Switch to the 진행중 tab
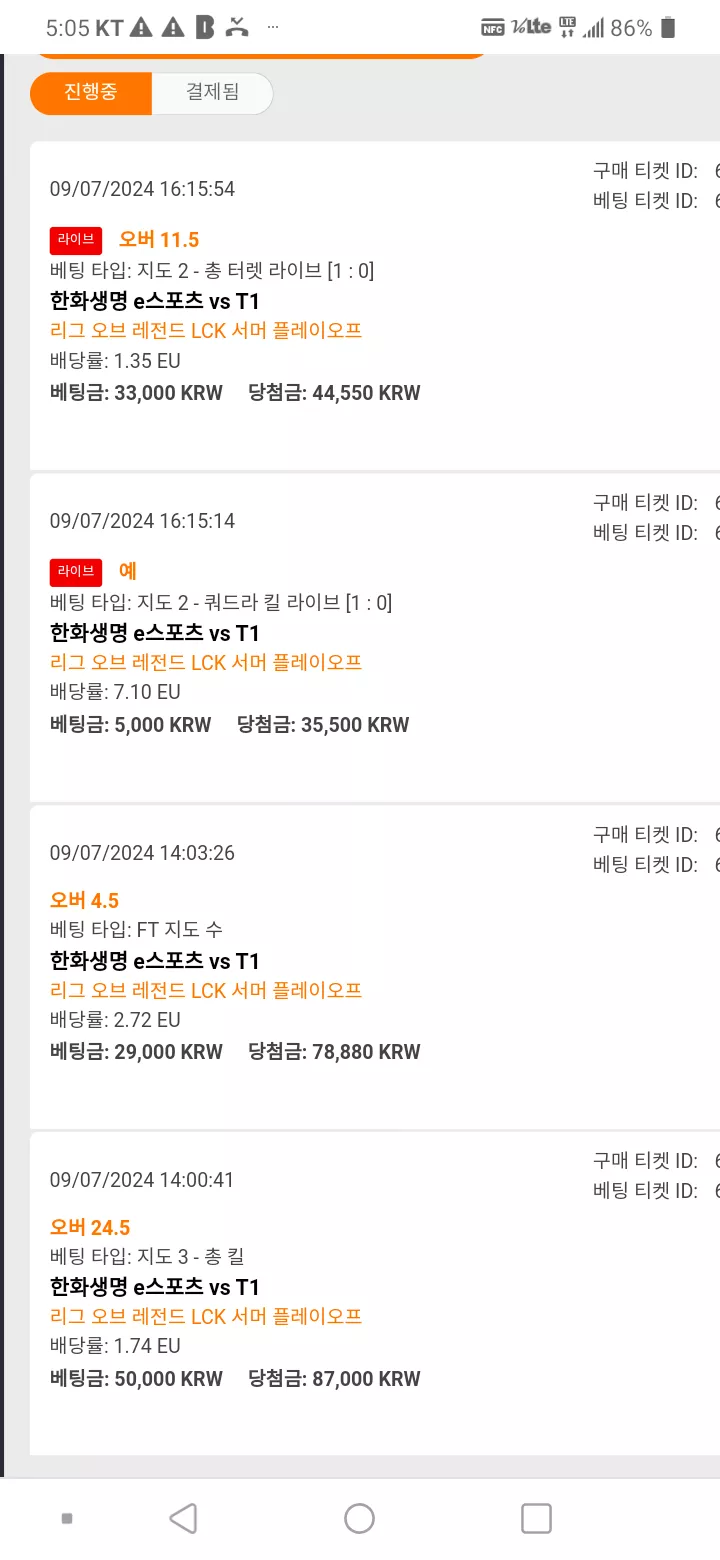Image resolution: width=720 pixels, height=1560 pixels. tap(91, 94)
